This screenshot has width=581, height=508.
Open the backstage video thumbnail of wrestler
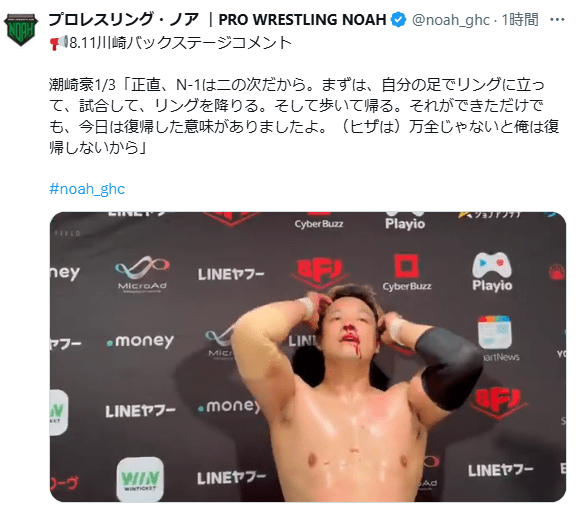(x=308, y=357)
